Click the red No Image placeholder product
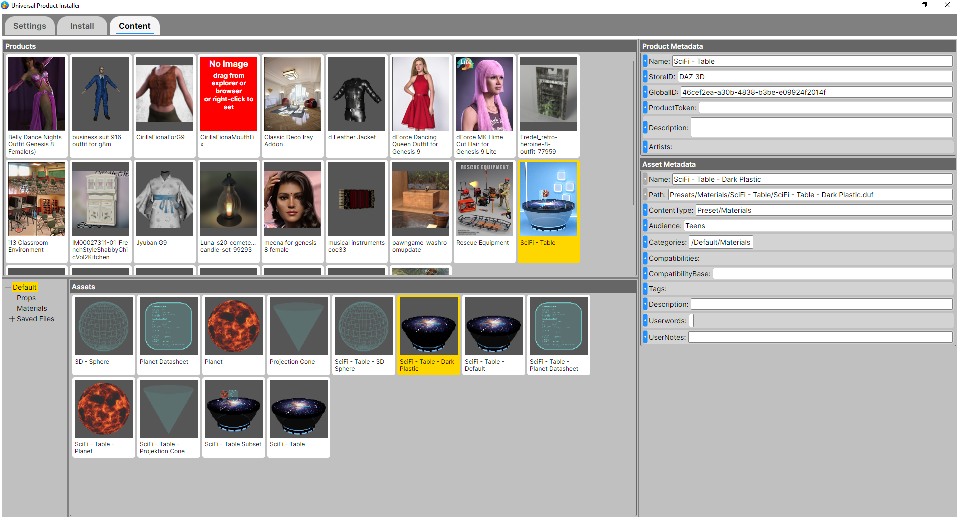 tap(229, 93)
